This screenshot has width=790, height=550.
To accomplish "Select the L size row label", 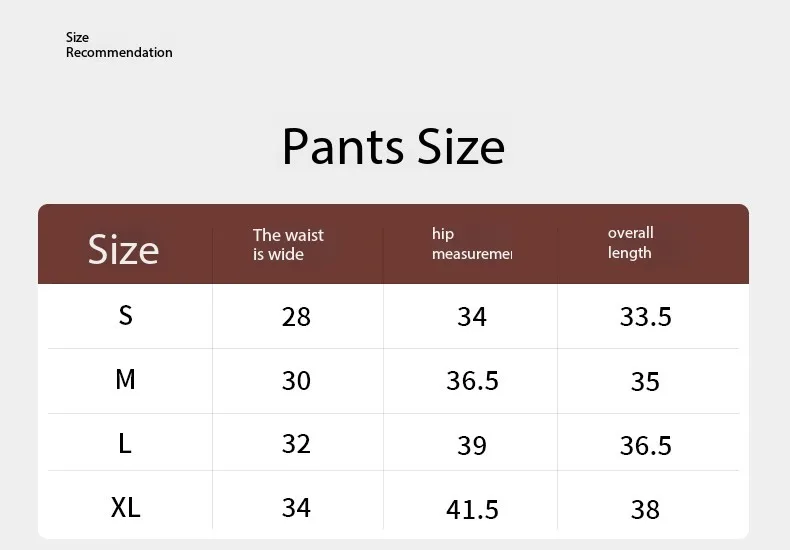I will (x=125, y=443).
